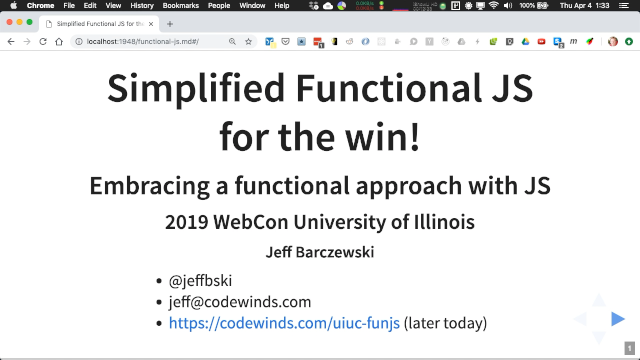
Task: Click the Pocket extension icon
Action: click(x=285, y=42)
